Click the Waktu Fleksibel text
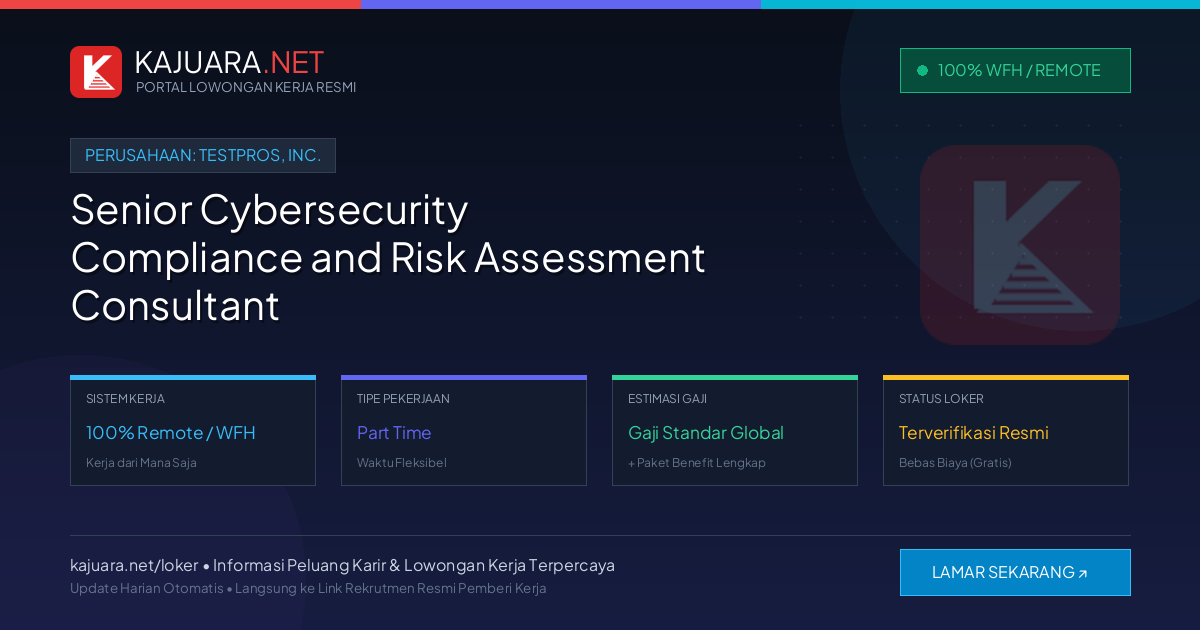The image size is (1200, 630). [402, 463]
